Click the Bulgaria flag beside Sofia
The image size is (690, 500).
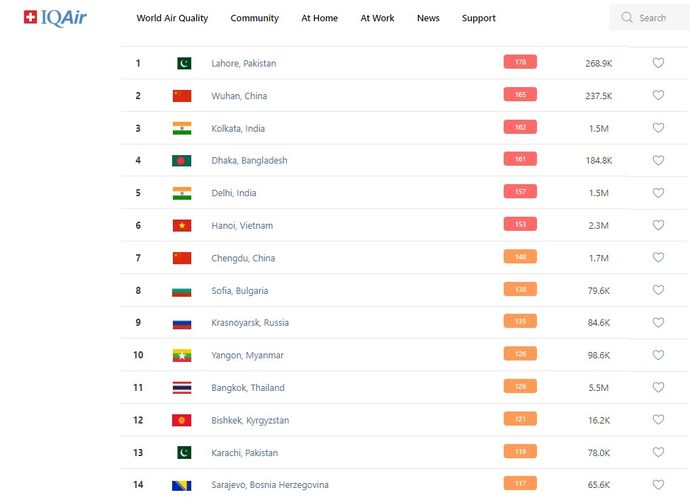click(x=181, y=291)
